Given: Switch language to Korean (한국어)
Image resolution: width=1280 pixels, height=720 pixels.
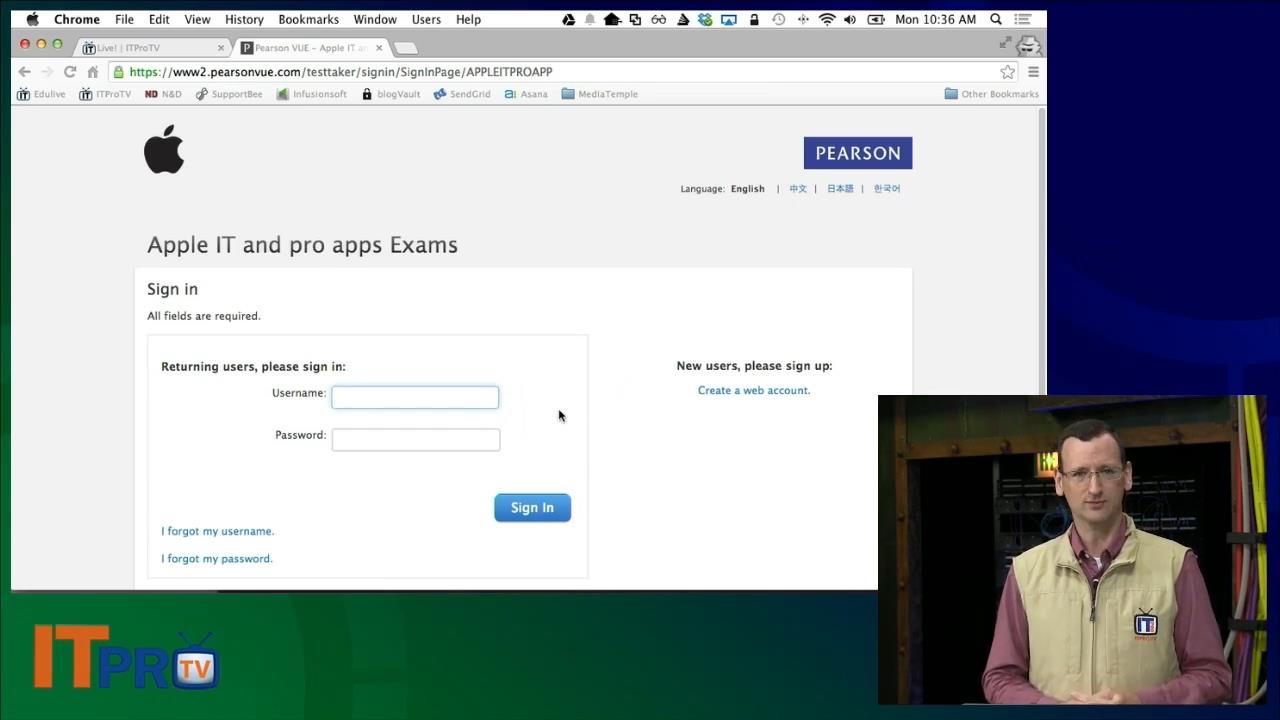Looking at the screenshot, I should pos(887,189).
